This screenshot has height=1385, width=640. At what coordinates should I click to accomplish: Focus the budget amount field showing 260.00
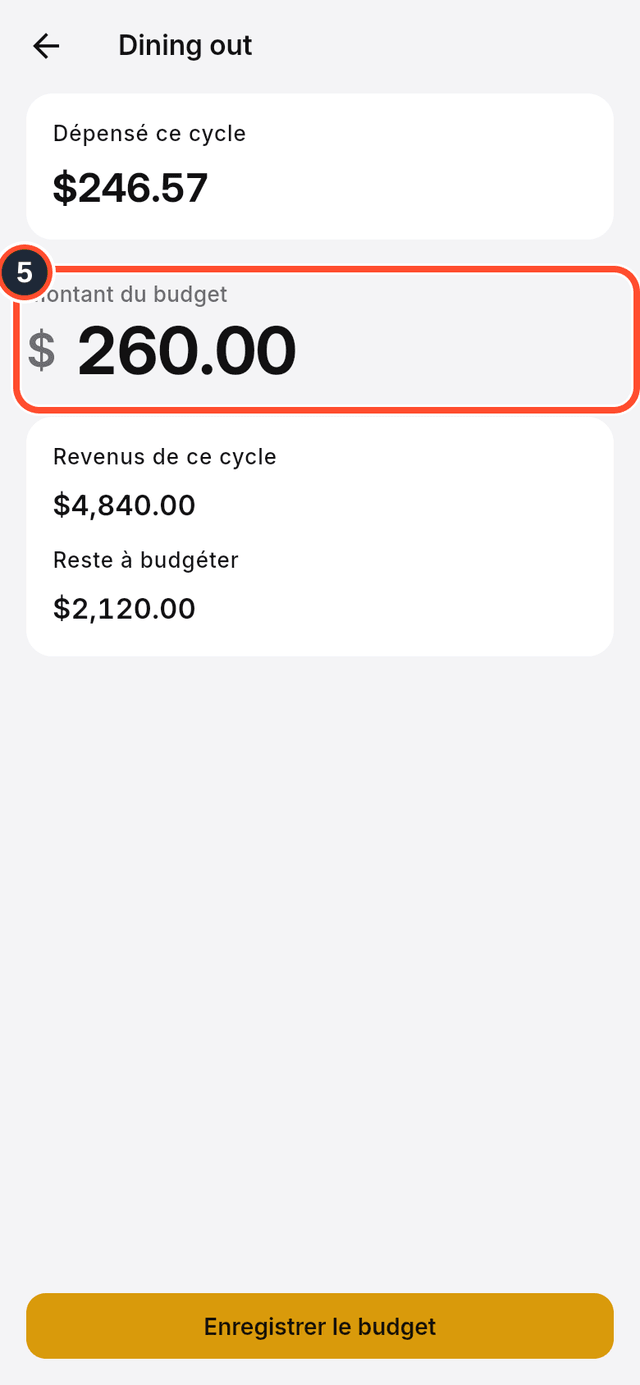coord(326,339)
